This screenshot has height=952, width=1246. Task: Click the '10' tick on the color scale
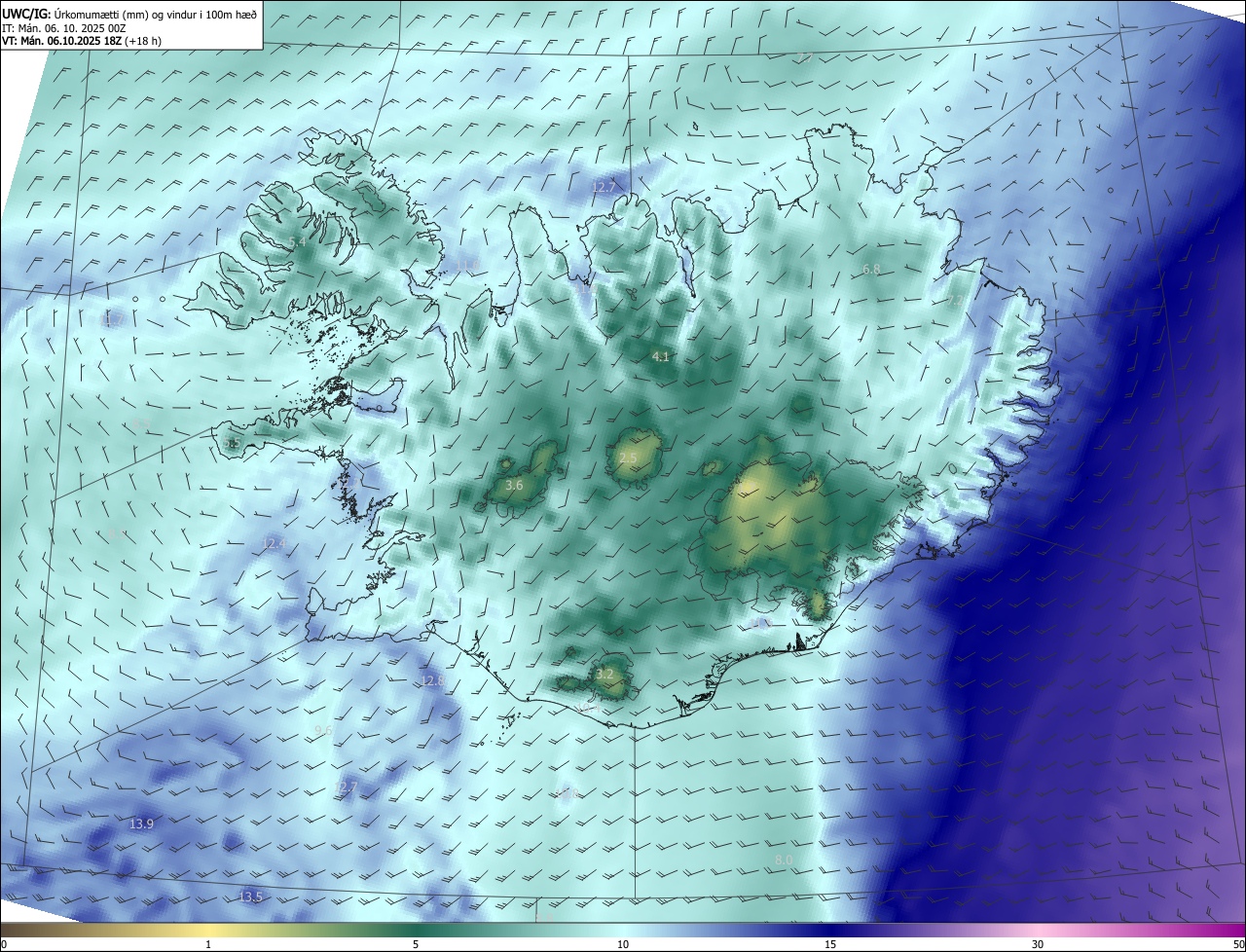623,944
